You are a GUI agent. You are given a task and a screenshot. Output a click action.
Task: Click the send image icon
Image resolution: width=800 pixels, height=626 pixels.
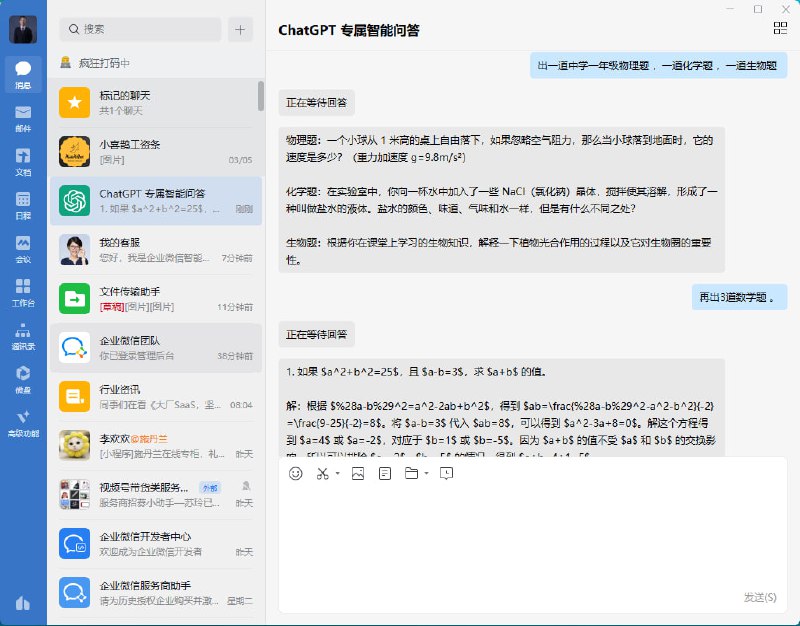click(358, 473)
